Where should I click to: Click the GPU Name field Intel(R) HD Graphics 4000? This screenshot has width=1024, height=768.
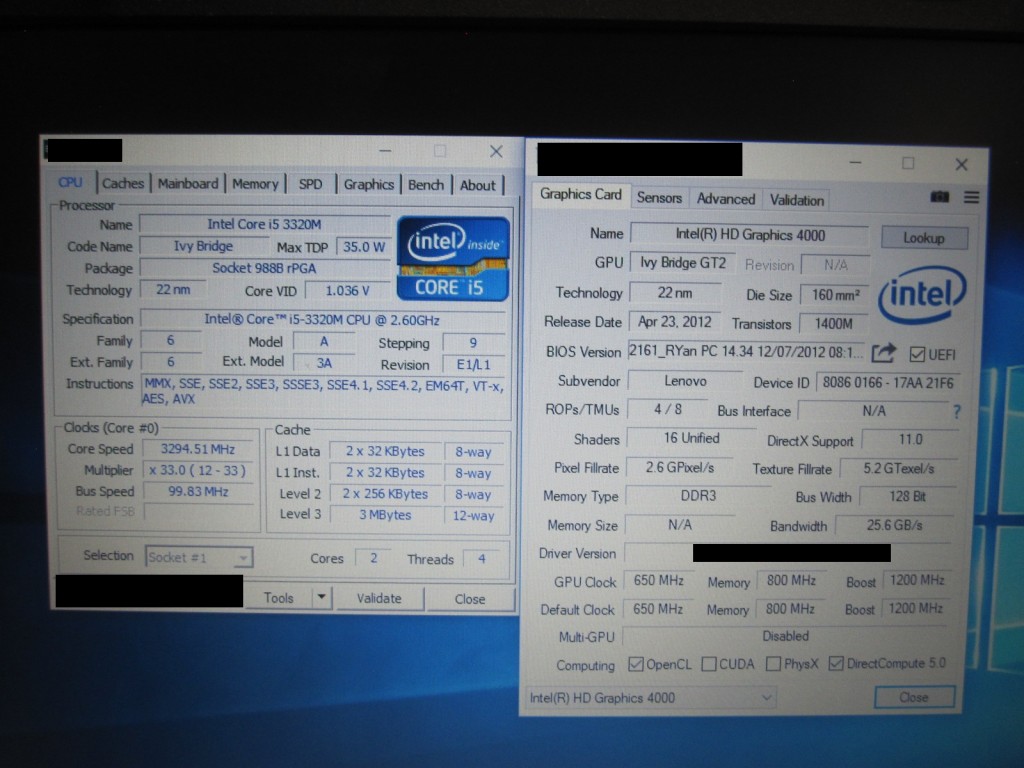pyautogui.click(x=750, y=235)
